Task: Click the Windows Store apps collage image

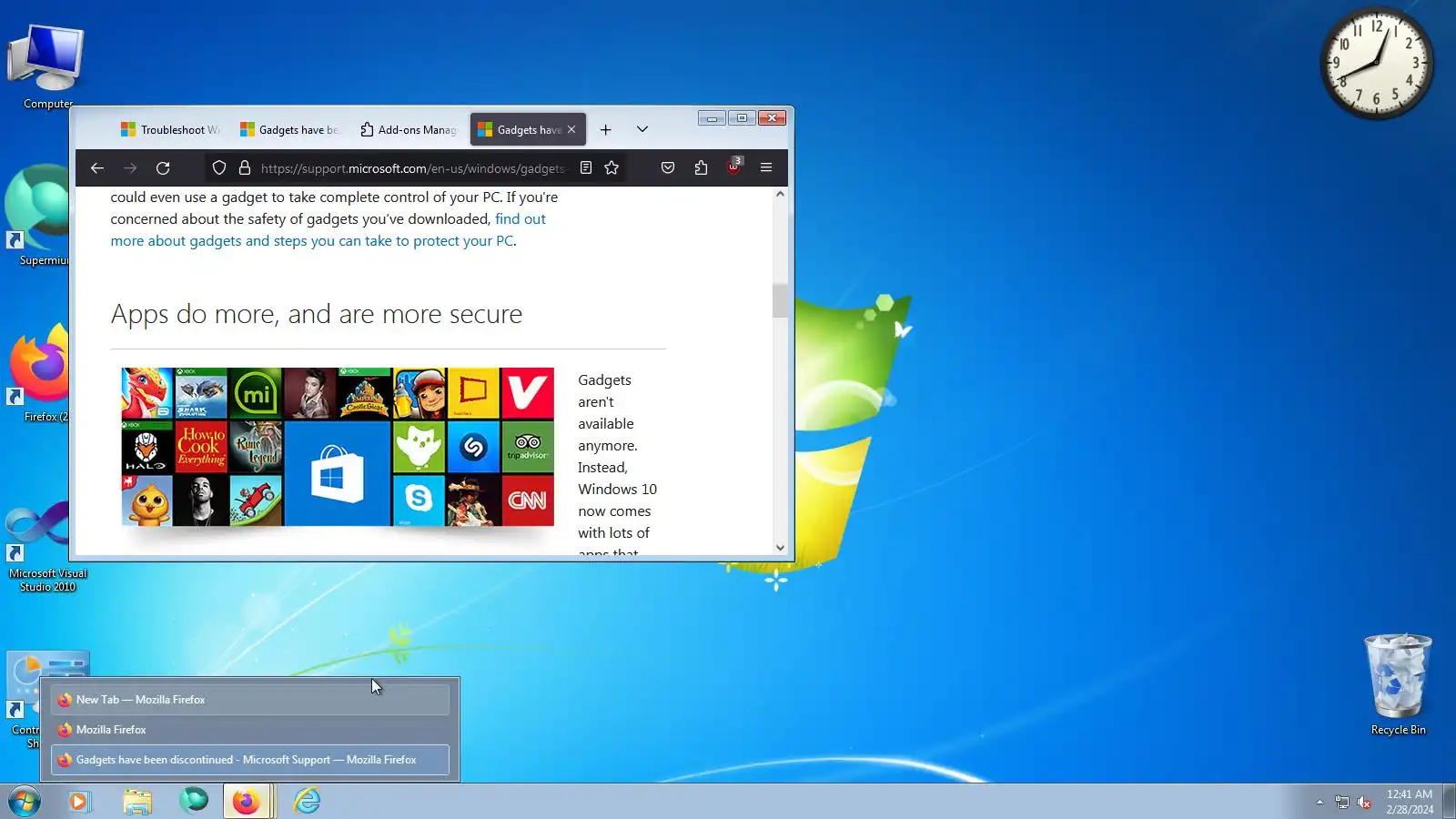Action: click(338, 447)
